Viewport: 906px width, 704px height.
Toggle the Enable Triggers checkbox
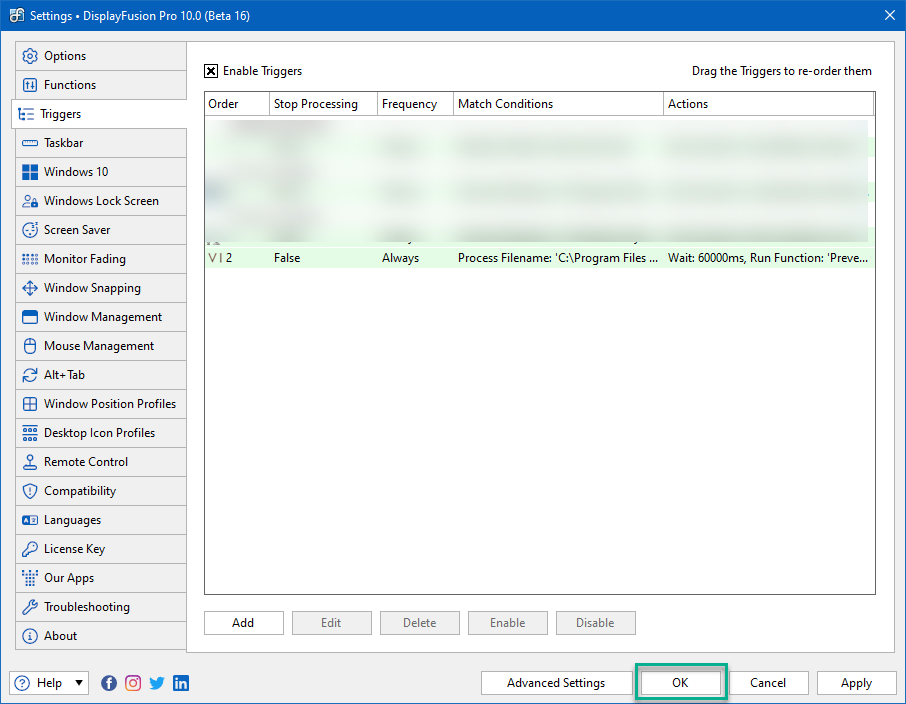(x=211, y=71)
